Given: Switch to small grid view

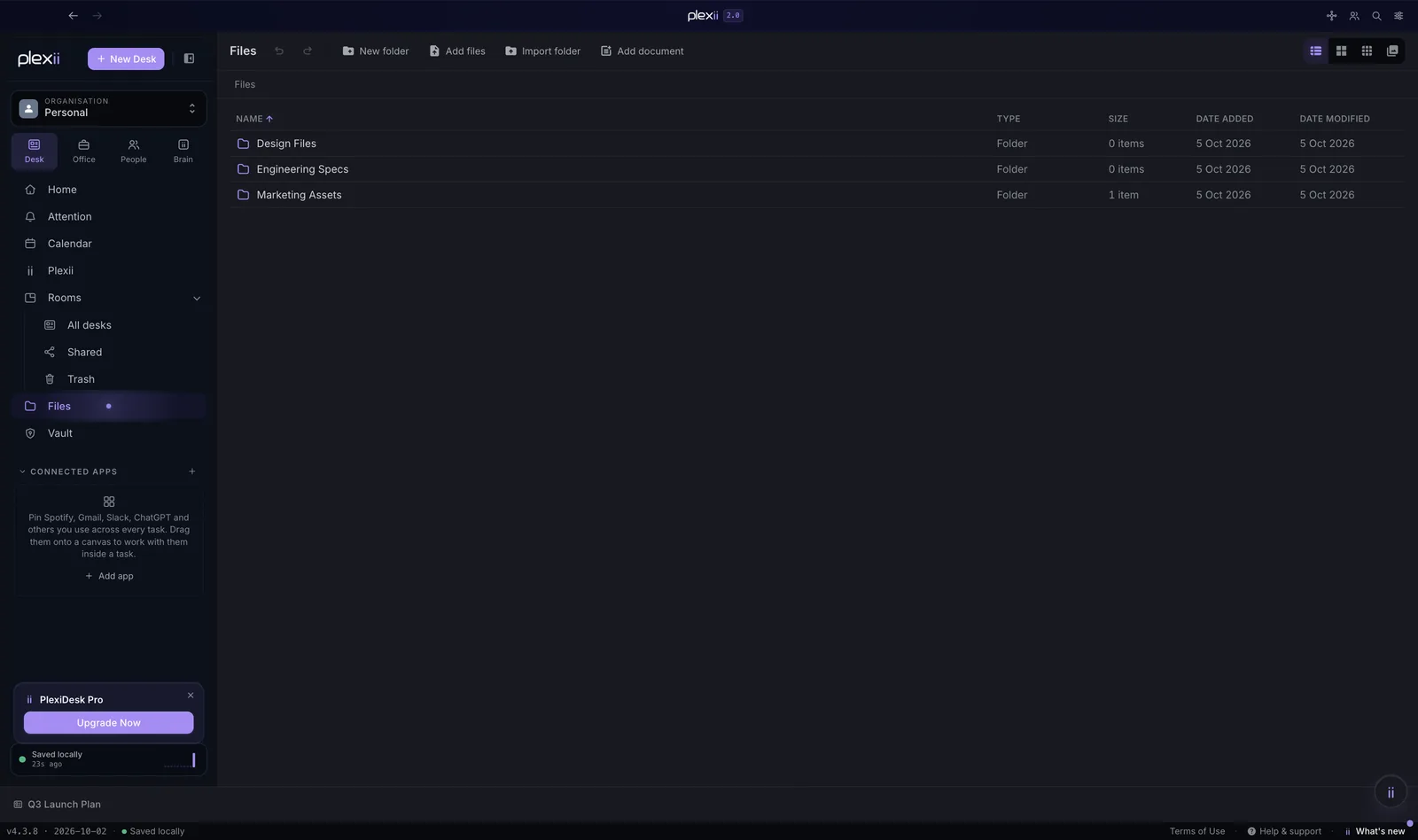Looking at the screenshot, I should [1367, 51].
